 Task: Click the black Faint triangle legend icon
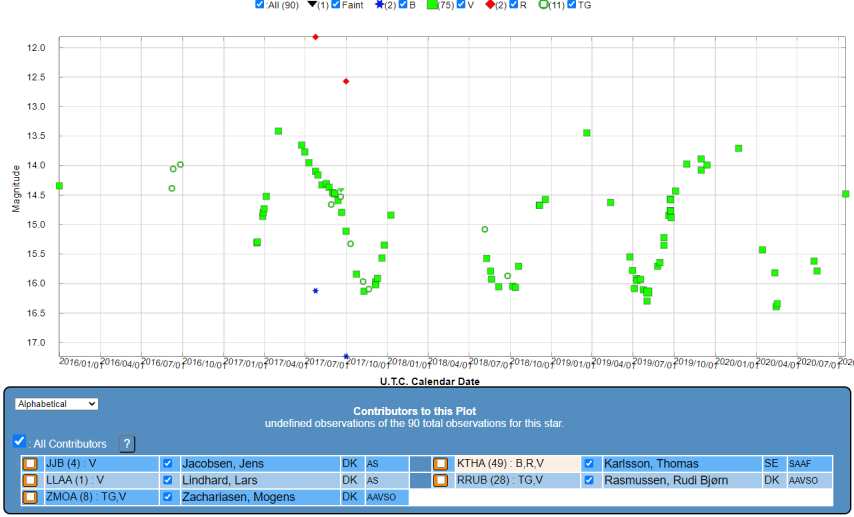click(x=311, y=5)
